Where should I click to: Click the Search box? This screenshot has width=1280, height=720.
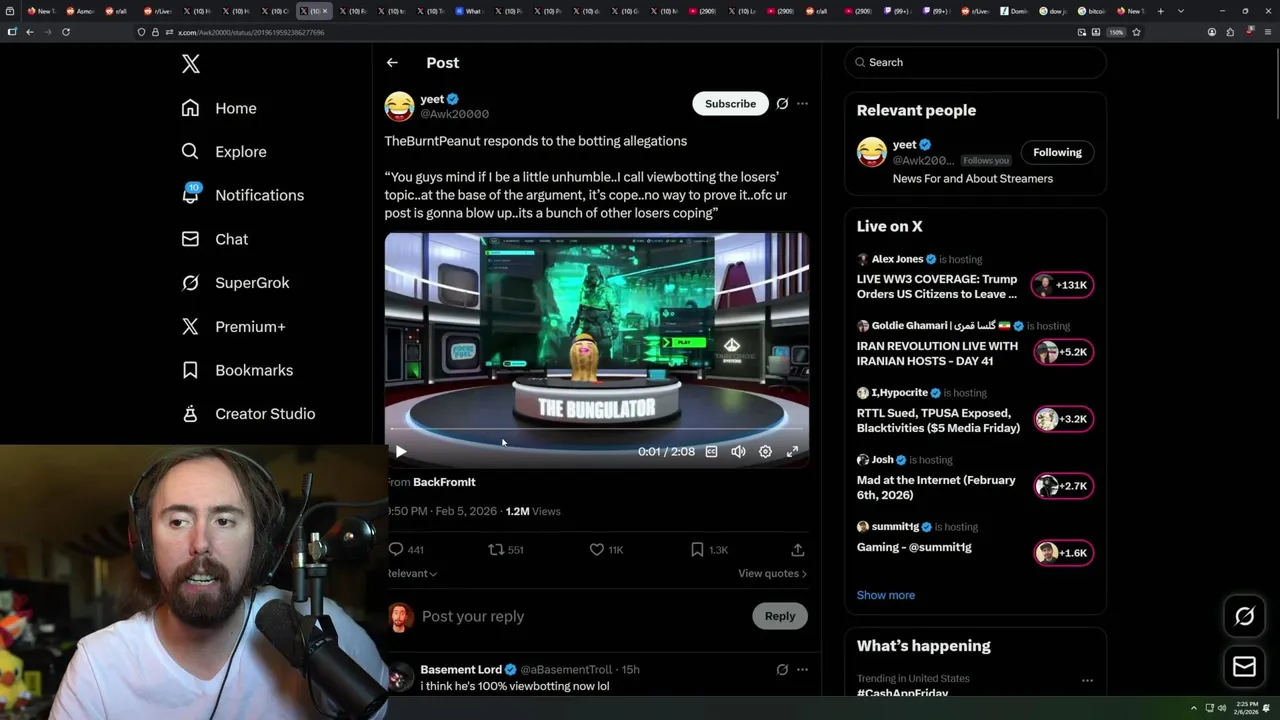(975, 62)
